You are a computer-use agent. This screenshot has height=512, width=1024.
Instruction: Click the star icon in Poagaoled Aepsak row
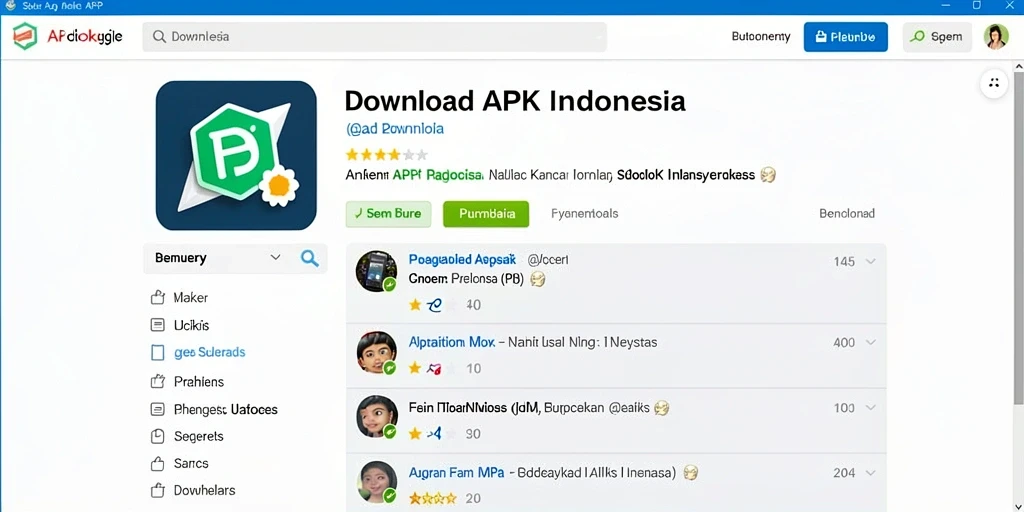coord(415,304)
